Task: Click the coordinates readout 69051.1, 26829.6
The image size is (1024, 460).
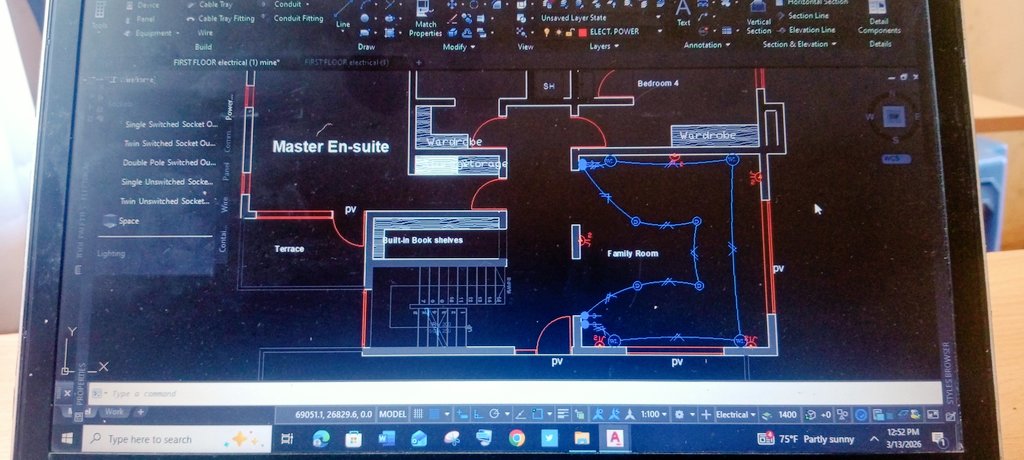Action: (333, 414)
